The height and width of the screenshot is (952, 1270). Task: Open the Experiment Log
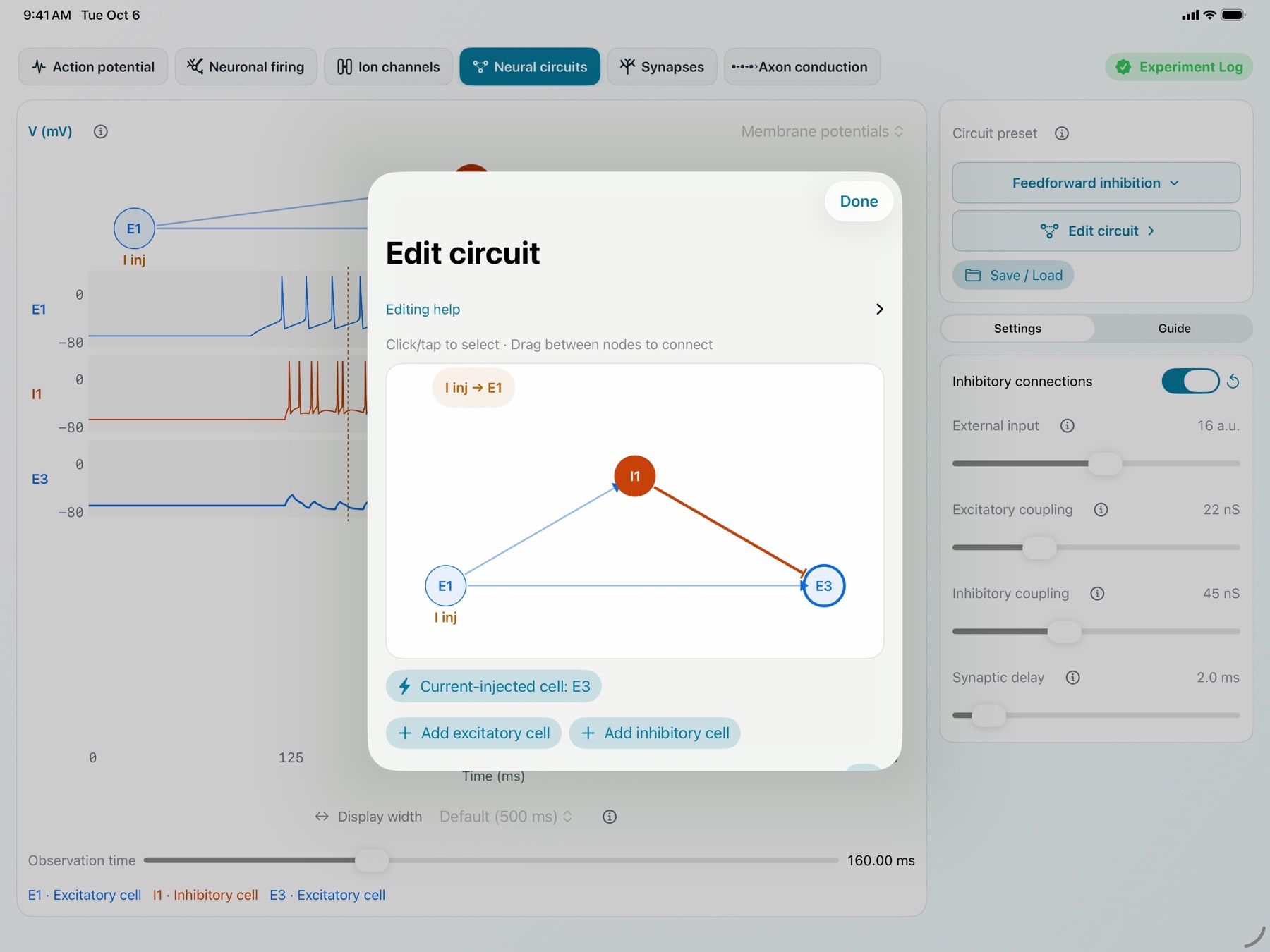coord(1179,67)
